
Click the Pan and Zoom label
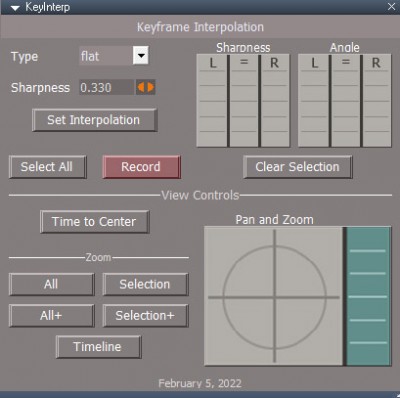(274, 220)
